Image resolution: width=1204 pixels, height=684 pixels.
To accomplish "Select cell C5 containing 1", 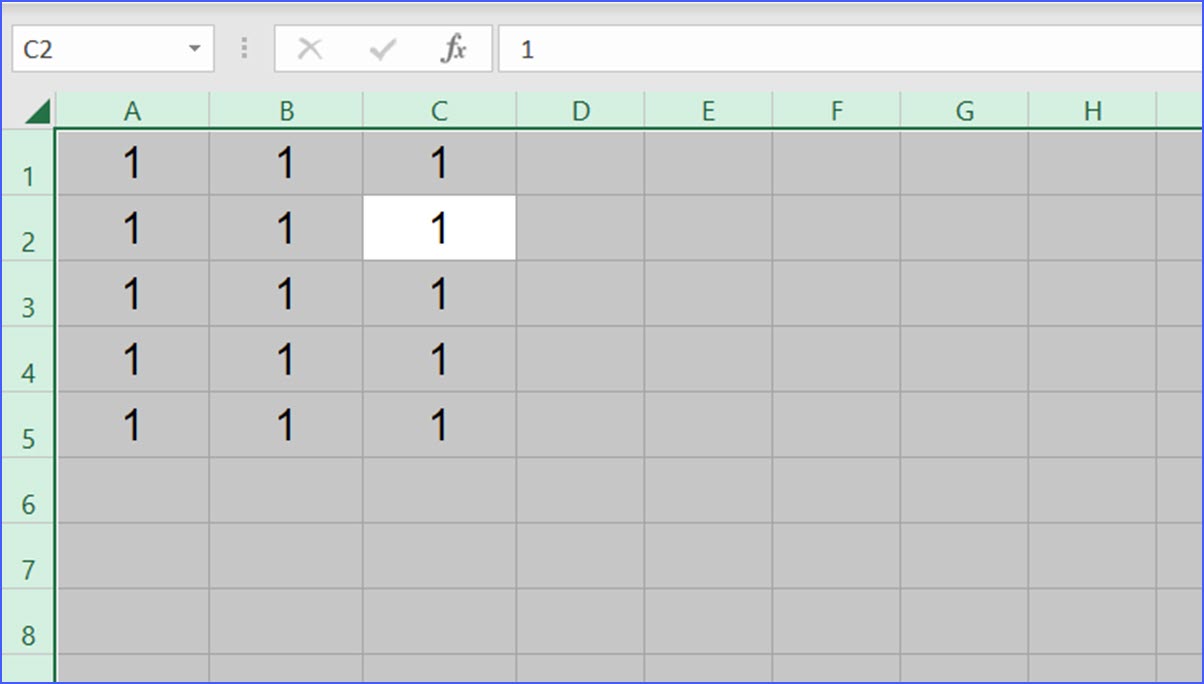I will pyautogui.click(x=438, y=424).
